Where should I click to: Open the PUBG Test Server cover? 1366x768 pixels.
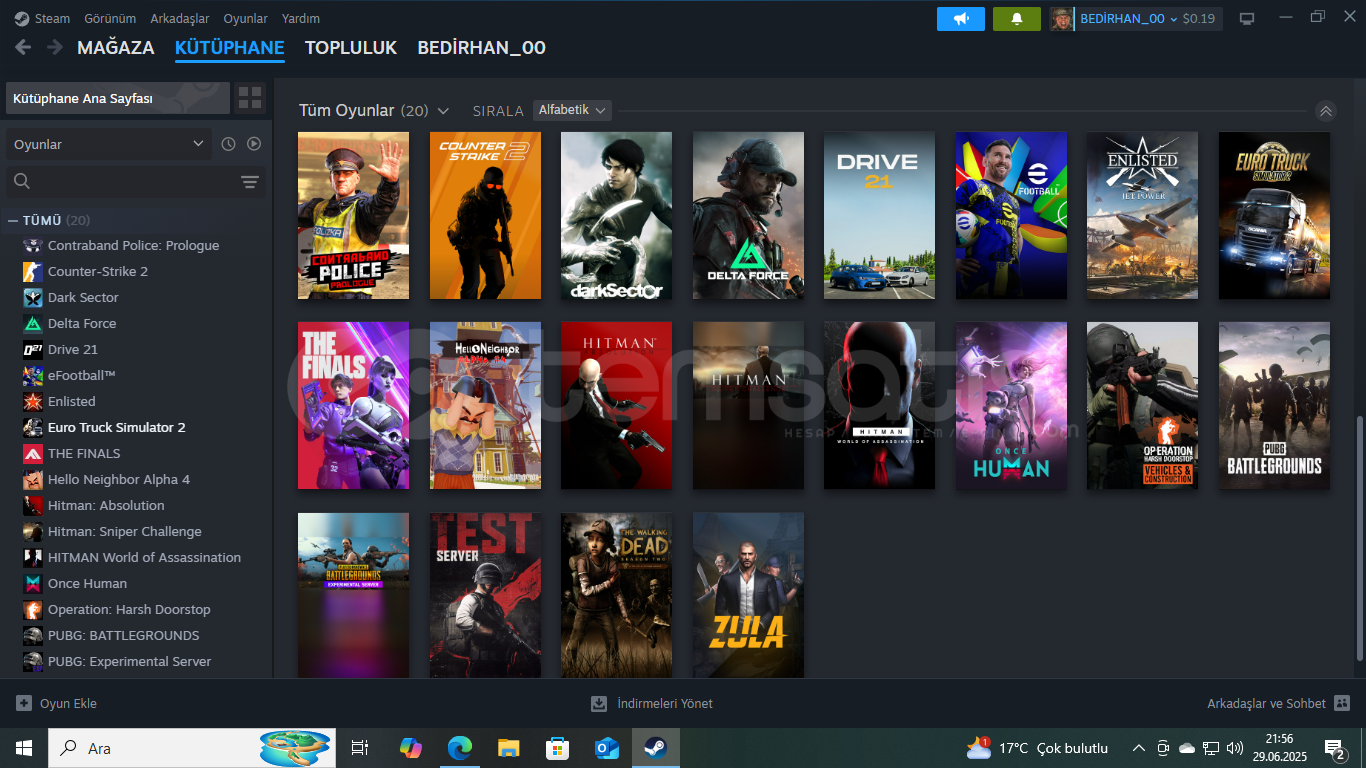(485, 596)
